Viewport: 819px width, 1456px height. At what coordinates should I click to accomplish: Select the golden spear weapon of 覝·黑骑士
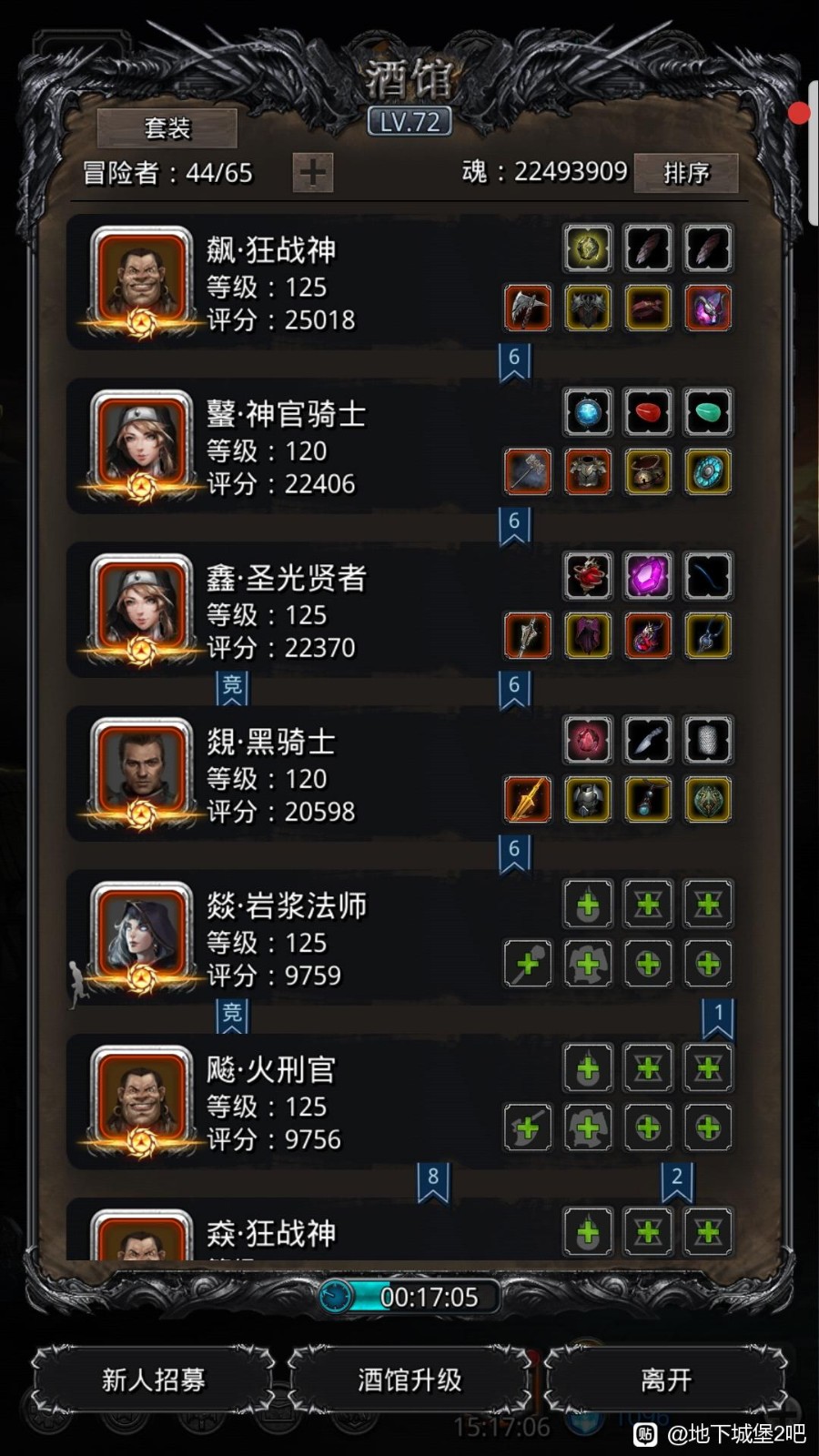(x=528, y=800)
